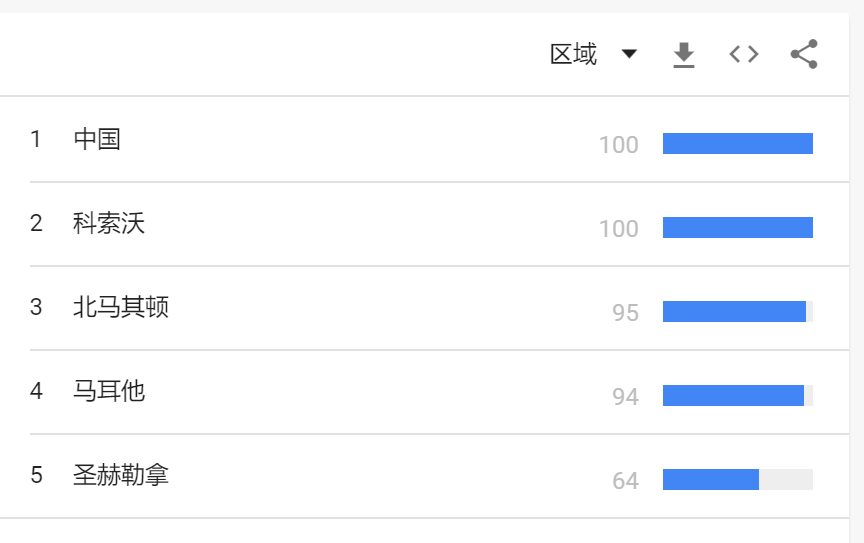The height and width of the screenshot is (543, 864).
Task: Click the score 100 beside 科索沃
Action: point(619,229)
